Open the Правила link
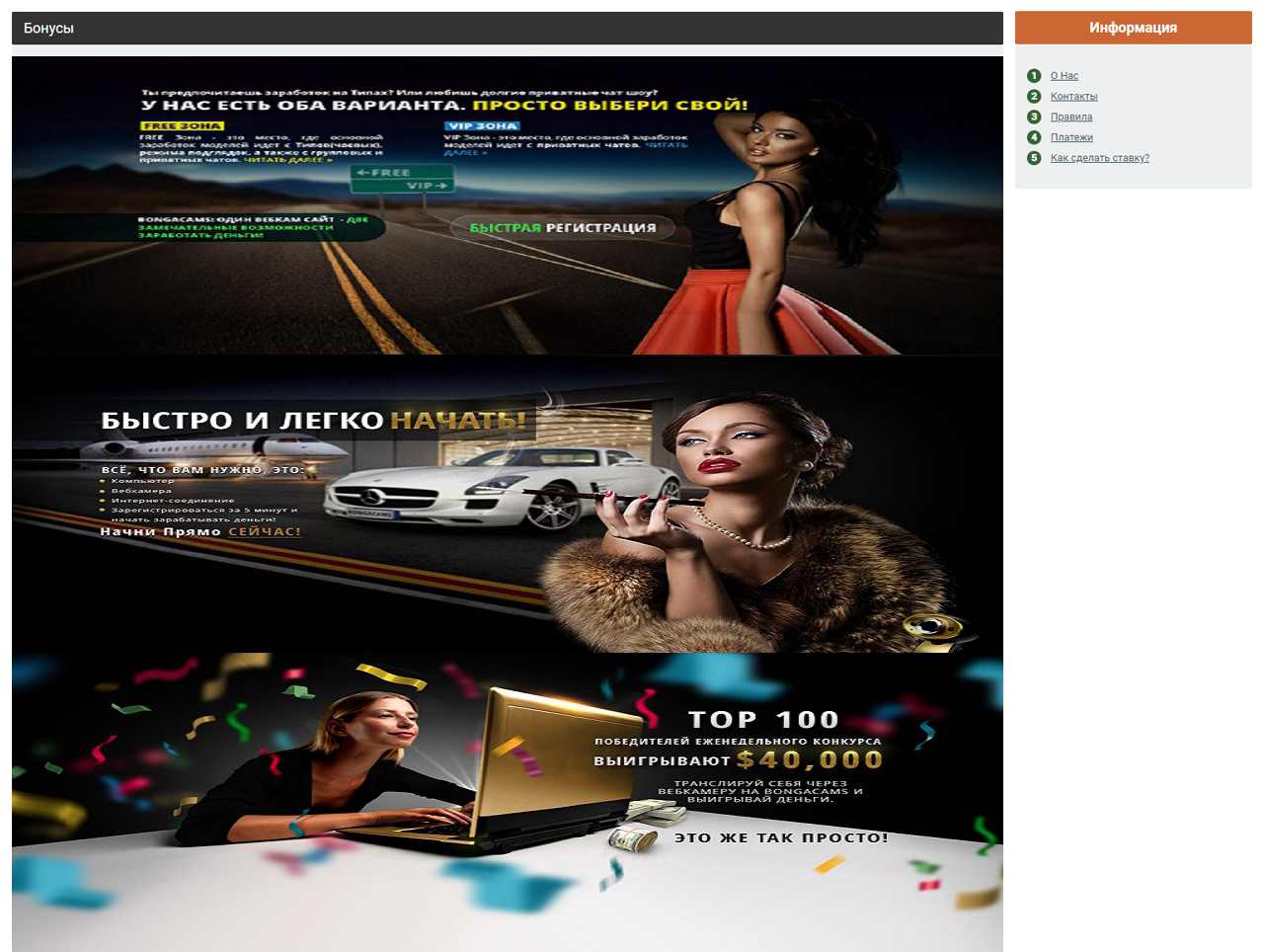 point(1071,118)
